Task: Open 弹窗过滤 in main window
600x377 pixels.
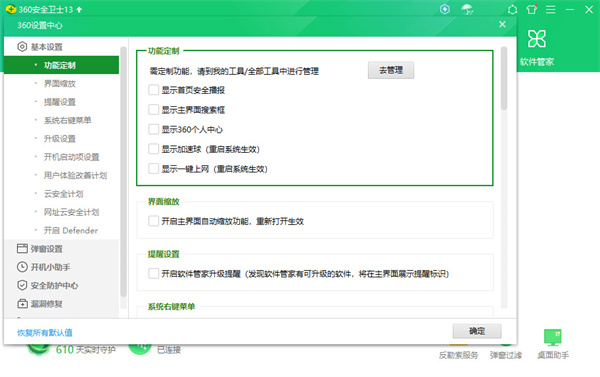Action: [x=506, y=355]
